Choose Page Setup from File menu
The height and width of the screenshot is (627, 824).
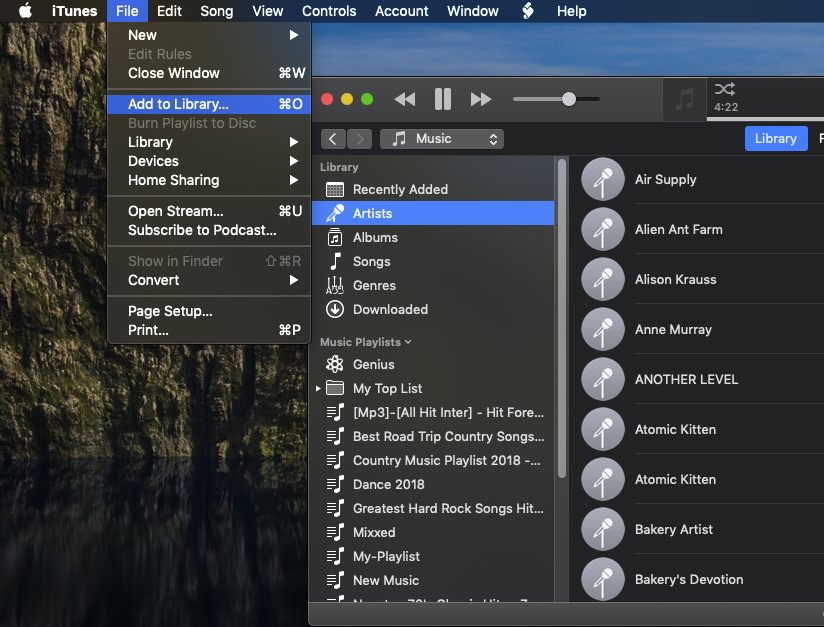pos(209,311)
